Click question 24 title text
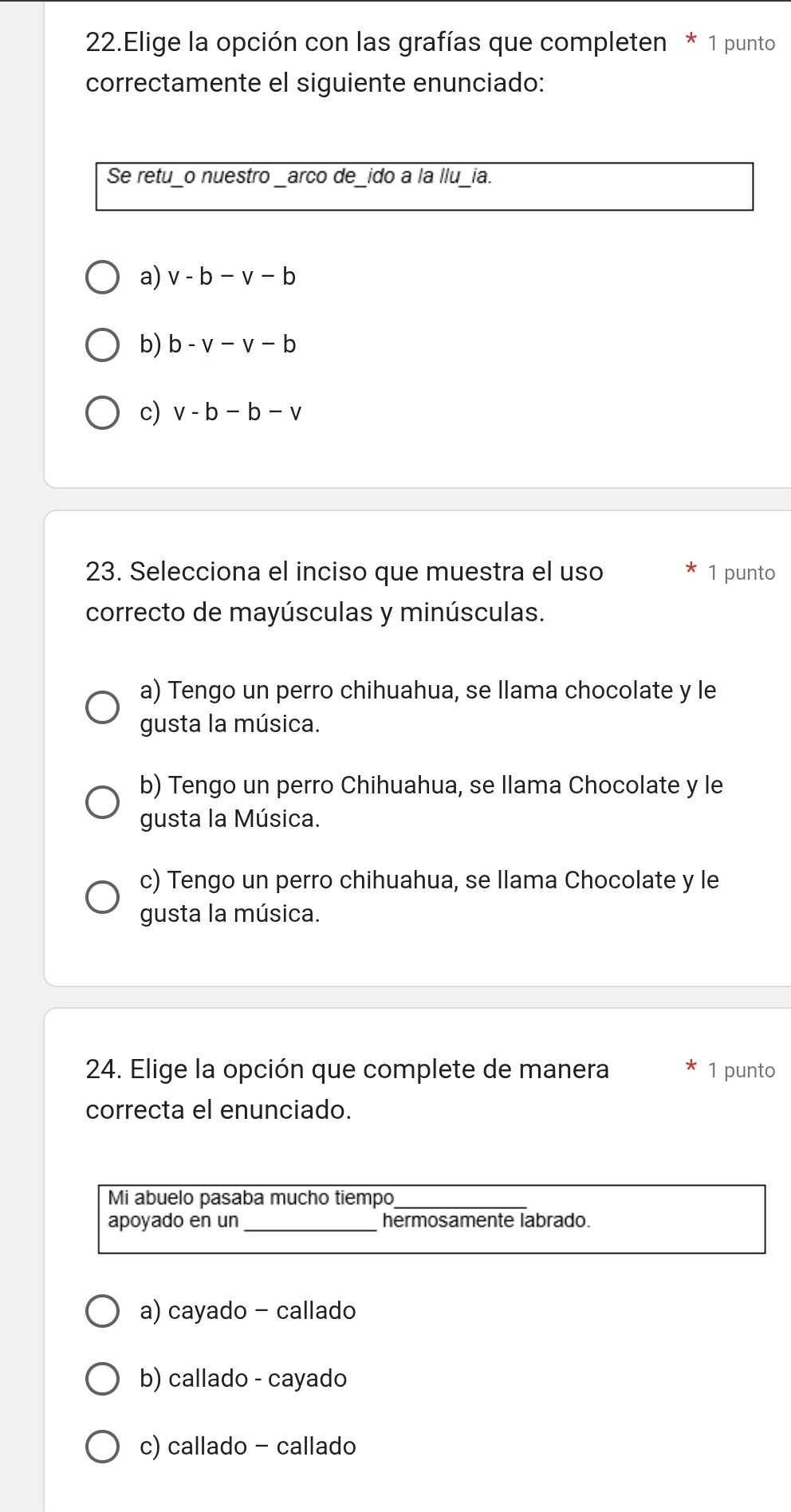The image size is (791, 1512). (348, 1089)
